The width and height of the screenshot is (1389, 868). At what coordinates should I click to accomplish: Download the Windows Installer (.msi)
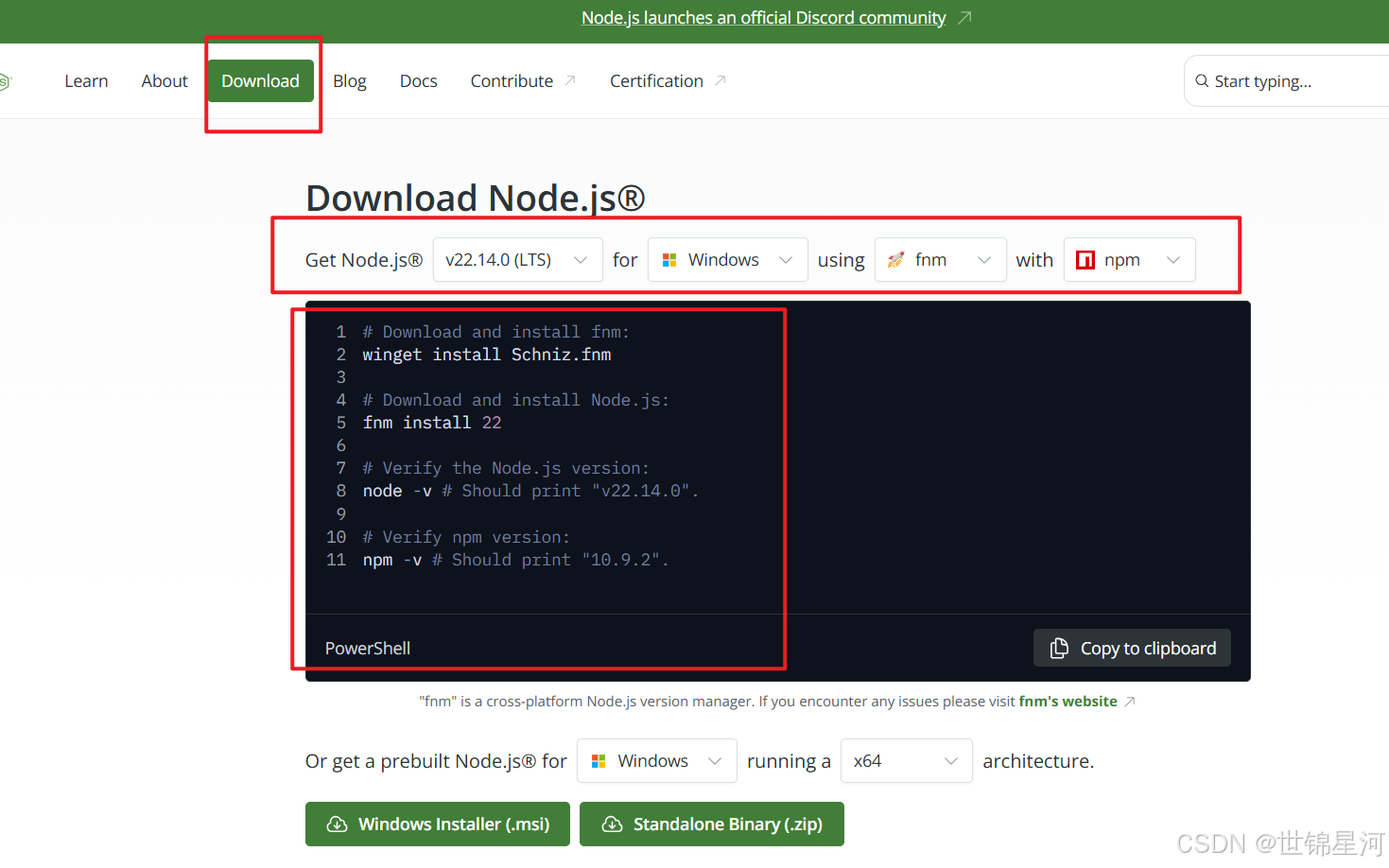tap(438, 825)
